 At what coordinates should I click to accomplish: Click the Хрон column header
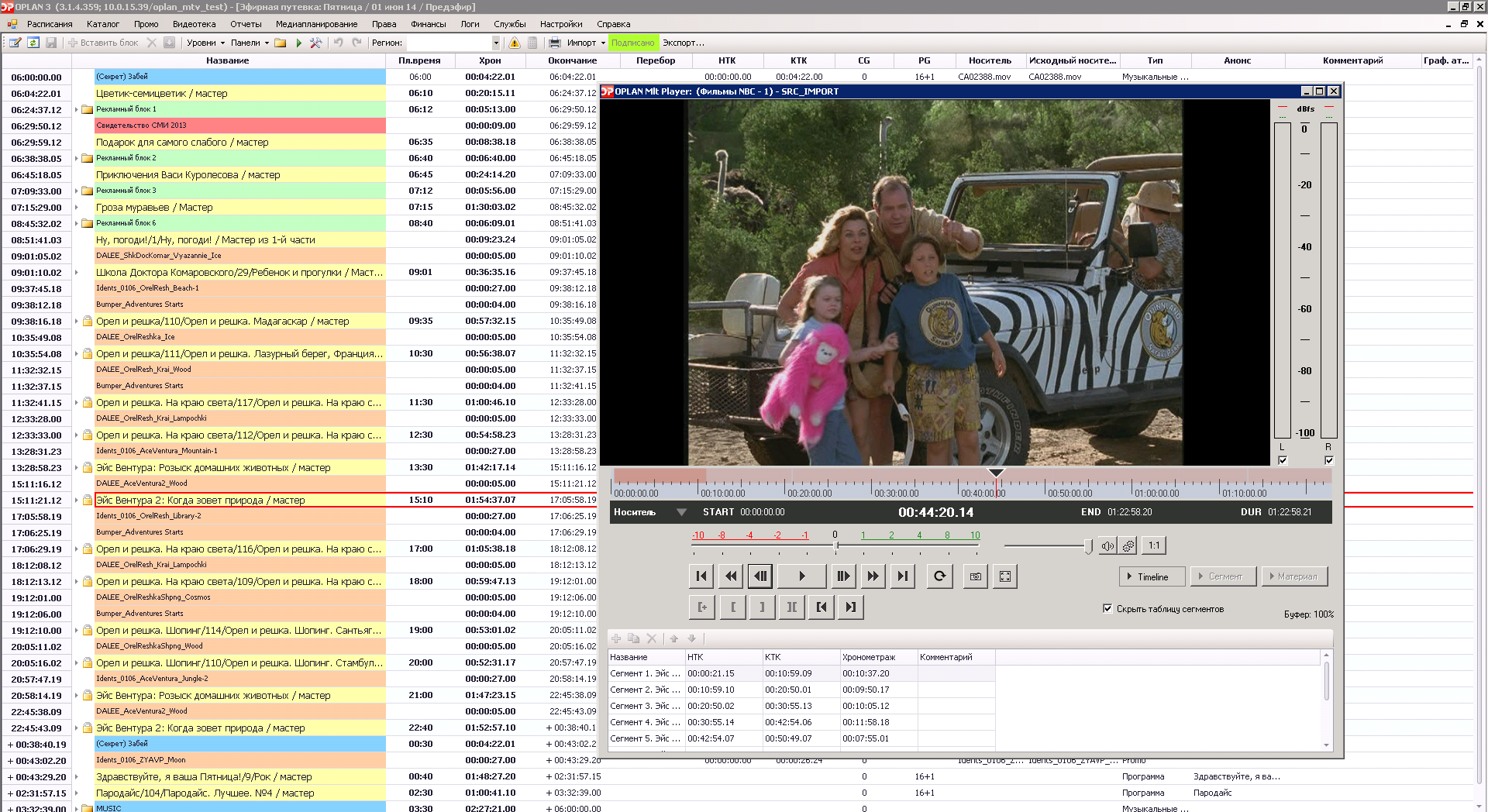tap(490, 60)
